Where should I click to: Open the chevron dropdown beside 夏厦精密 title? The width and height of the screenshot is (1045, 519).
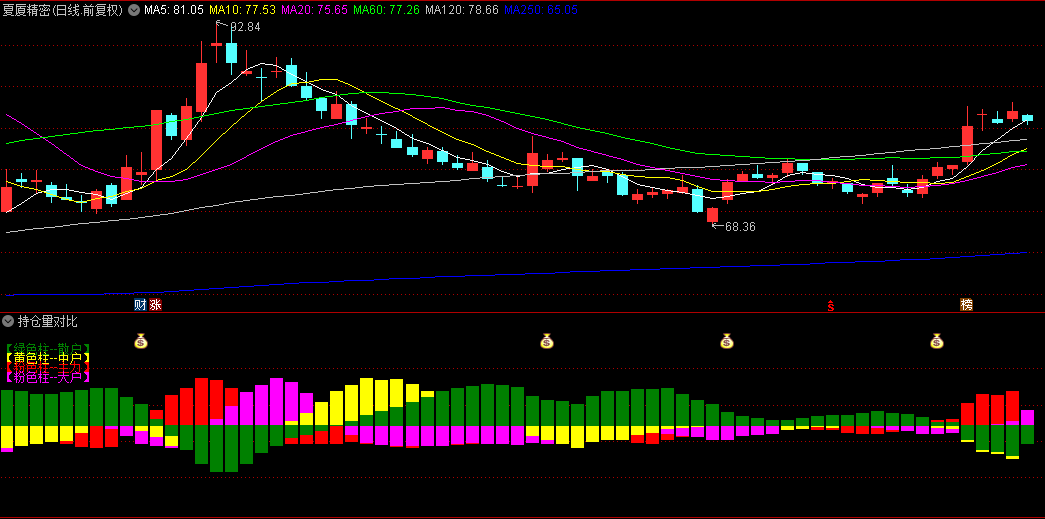tap(134, 10)
